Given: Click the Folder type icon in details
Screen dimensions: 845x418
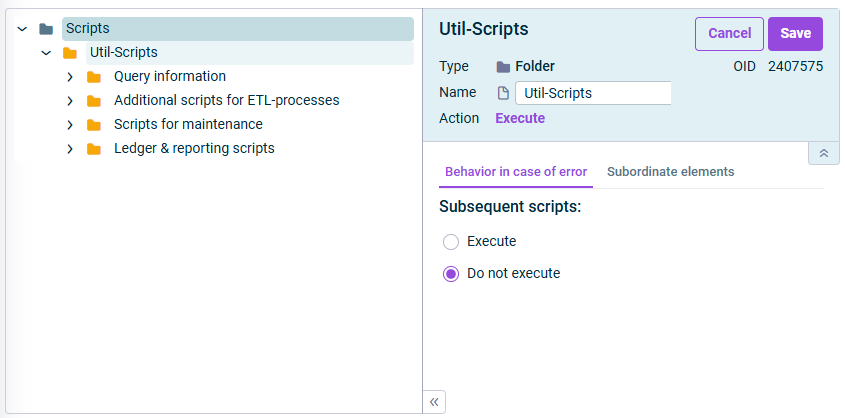Looking at the screenshot, I should point(503,67).
